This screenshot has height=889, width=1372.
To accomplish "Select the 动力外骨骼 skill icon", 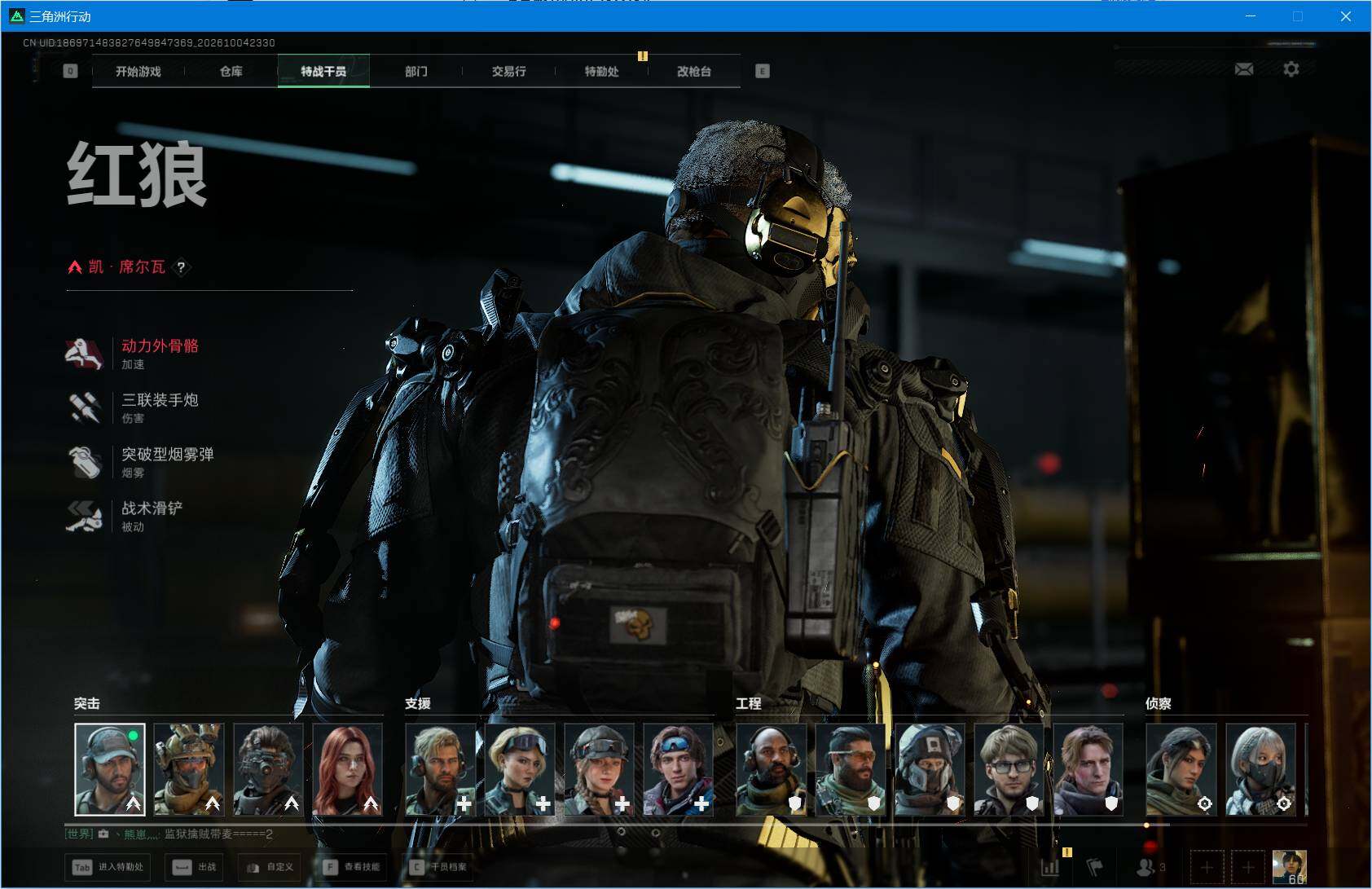I will [84, 354].
